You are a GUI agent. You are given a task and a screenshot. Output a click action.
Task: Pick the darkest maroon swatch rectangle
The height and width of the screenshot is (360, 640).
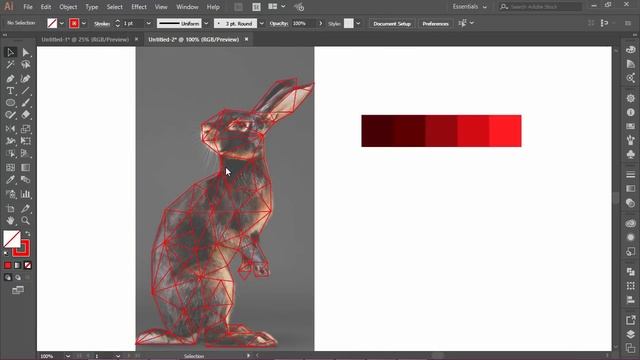click(378, 131)
